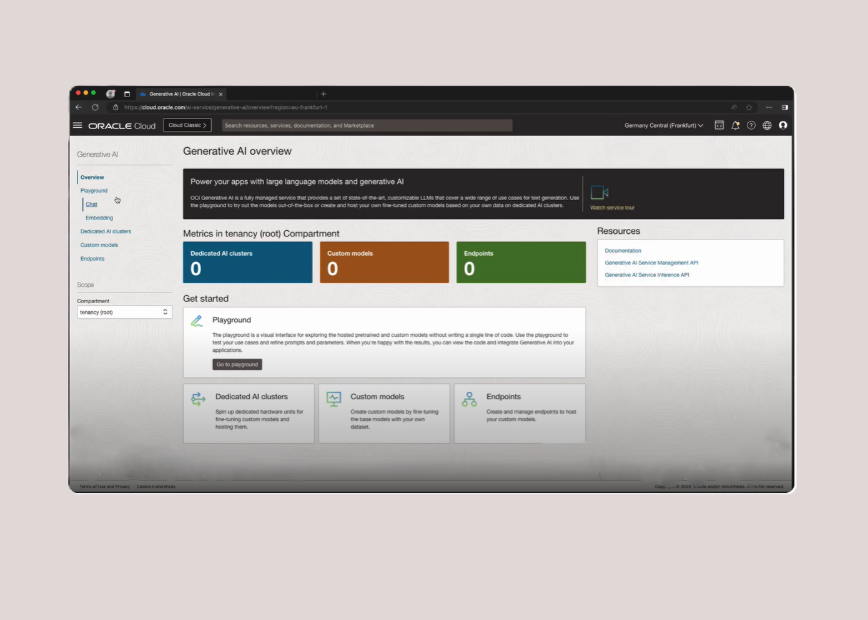Click the Go to playground button
This screenshot has height=620, width=868.
(x=237, y=365)
